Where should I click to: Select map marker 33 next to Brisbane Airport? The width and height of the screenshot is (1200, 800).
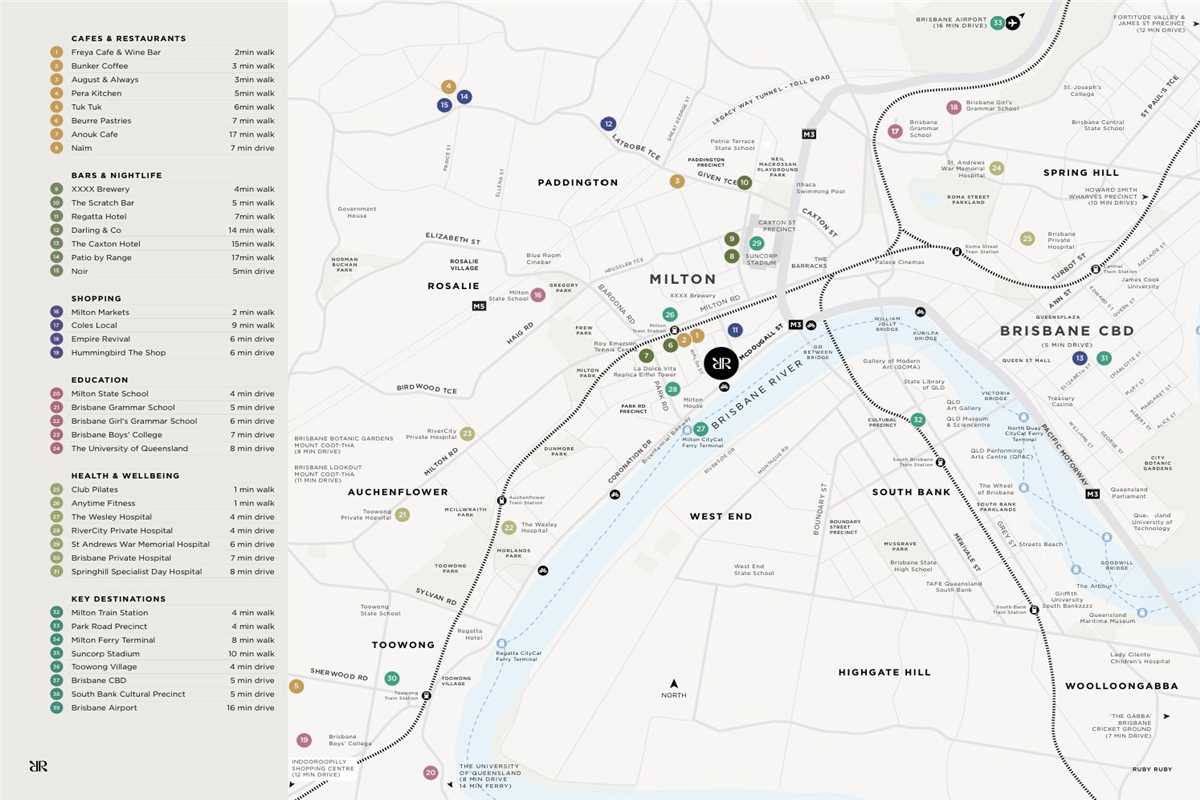point(997,22)
